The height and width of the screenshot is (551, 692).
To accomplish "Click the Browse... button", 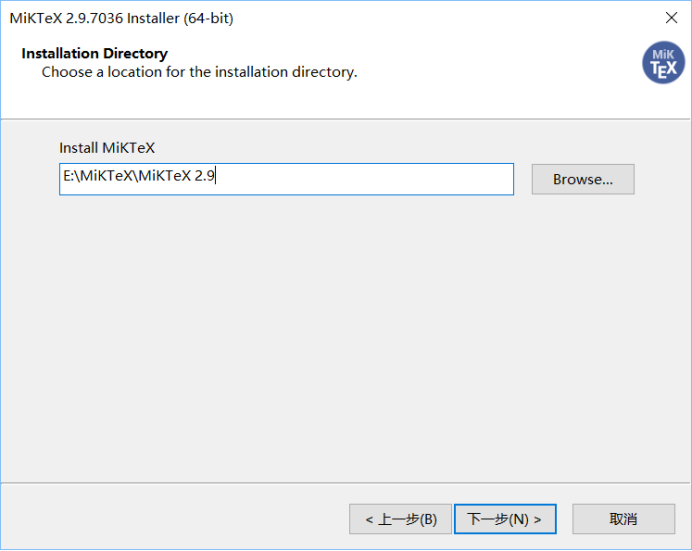I will (x=583, y=179).
